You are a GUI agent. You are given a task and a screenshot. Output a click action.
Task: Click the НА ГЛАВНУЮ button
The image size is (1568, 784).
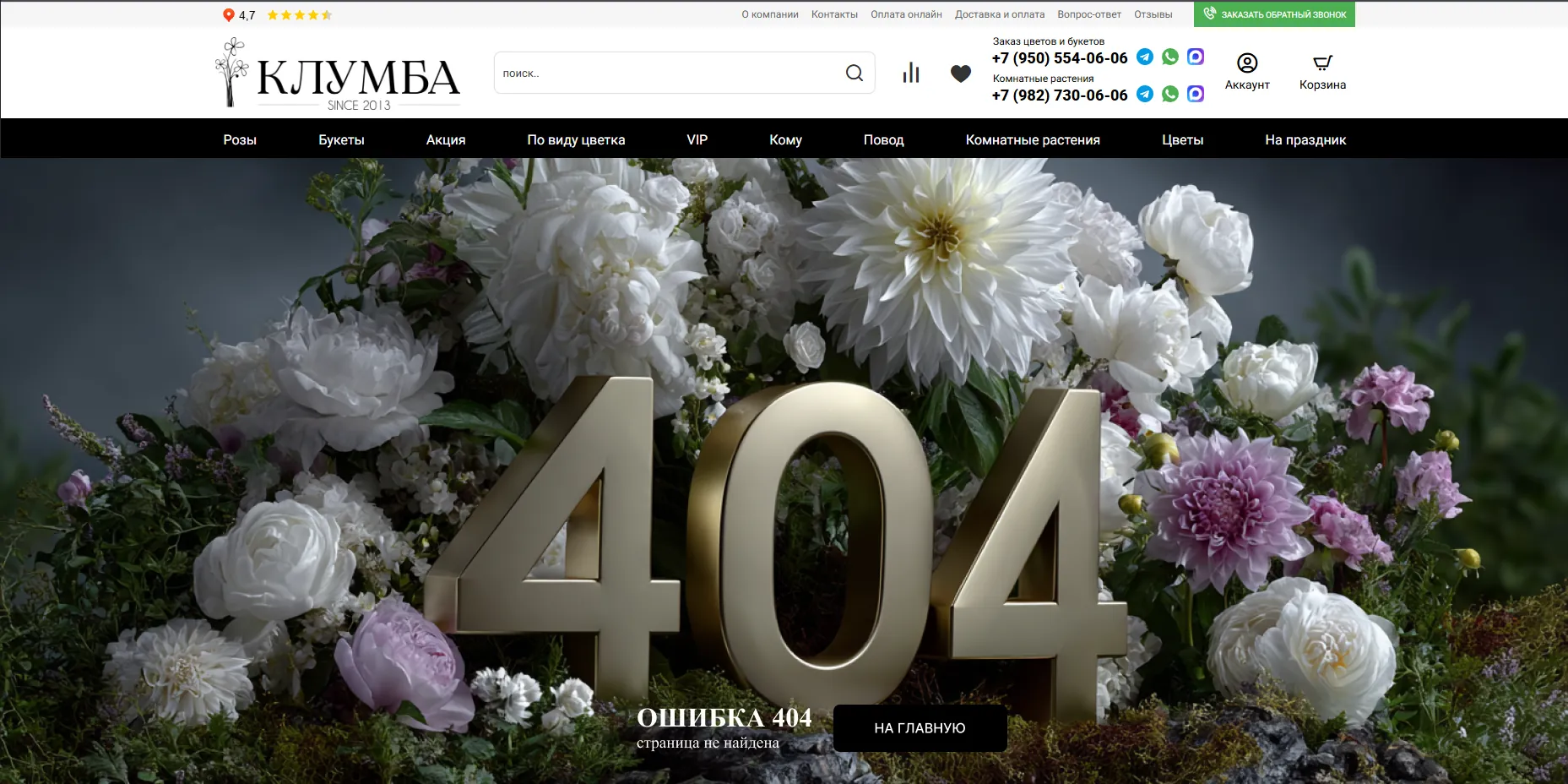point(920,728)
